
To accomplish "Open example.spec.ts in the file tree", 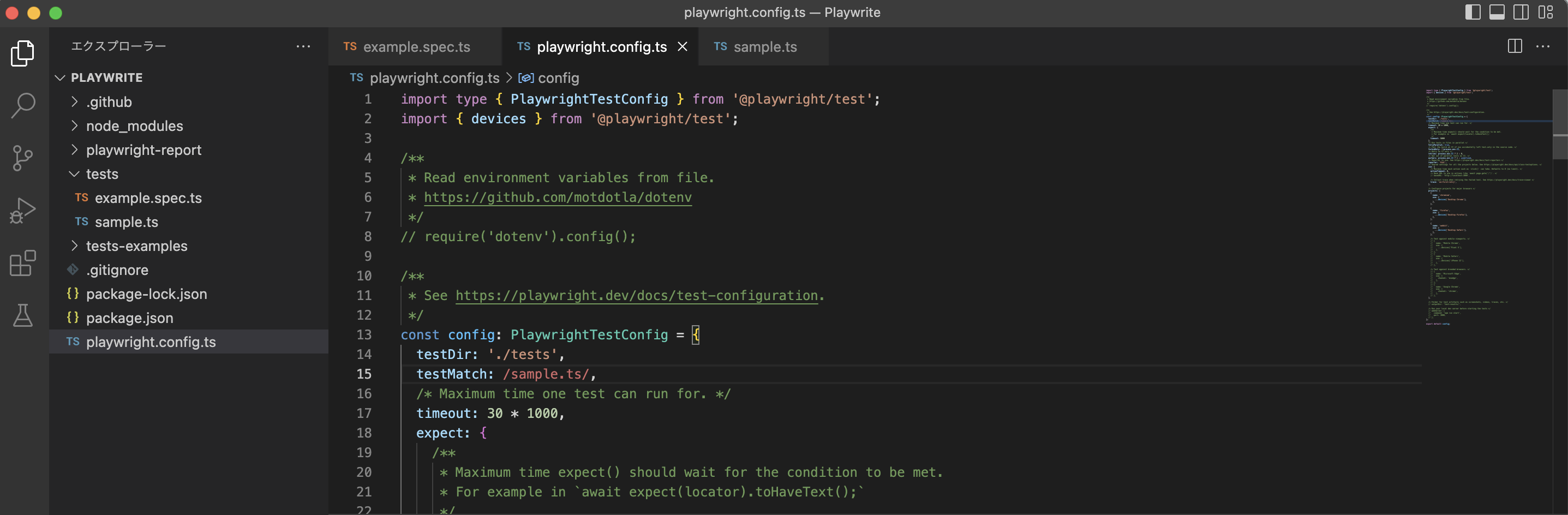I will tap(189, 198).
